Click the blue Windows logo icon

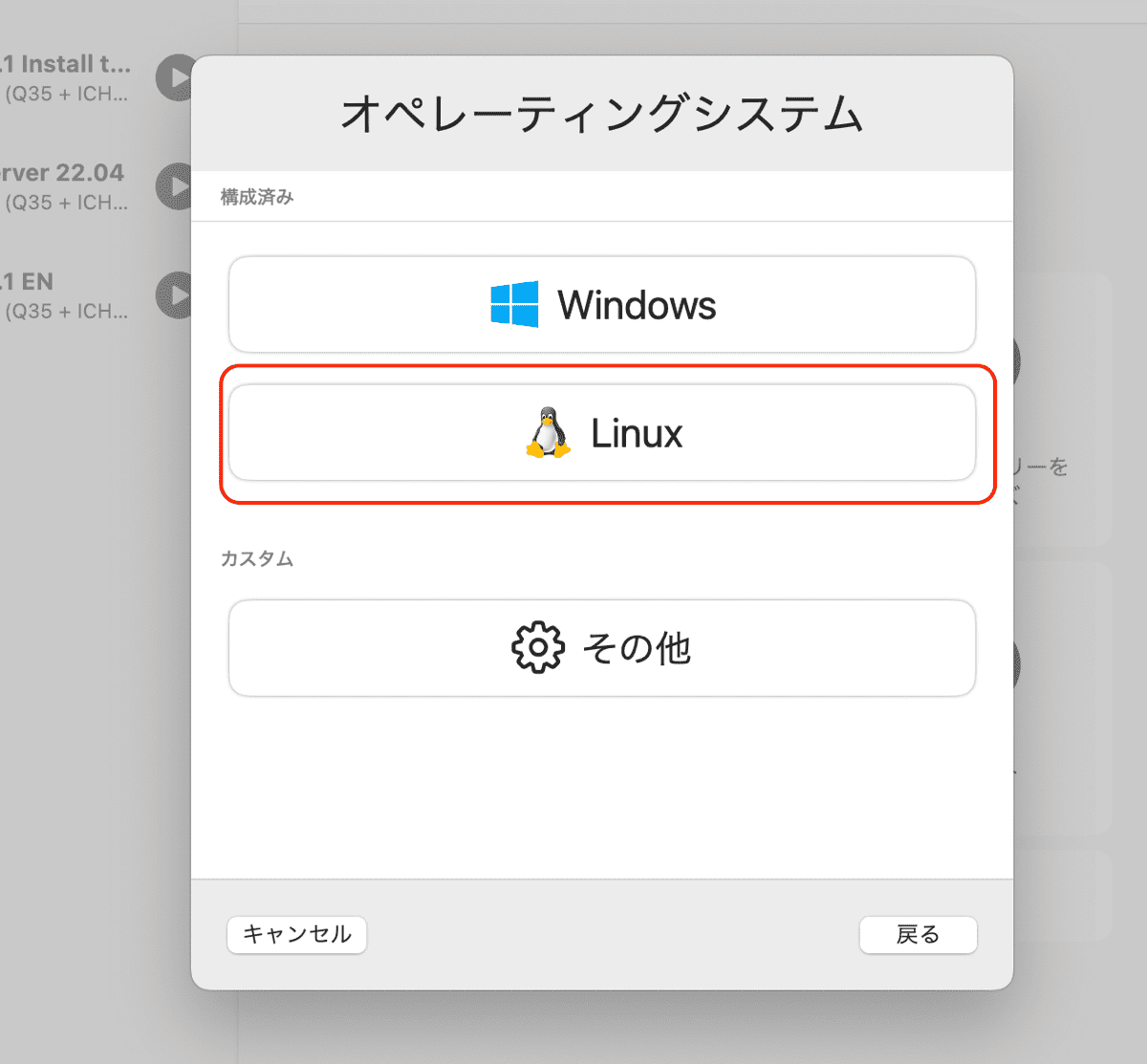point(514,305)
